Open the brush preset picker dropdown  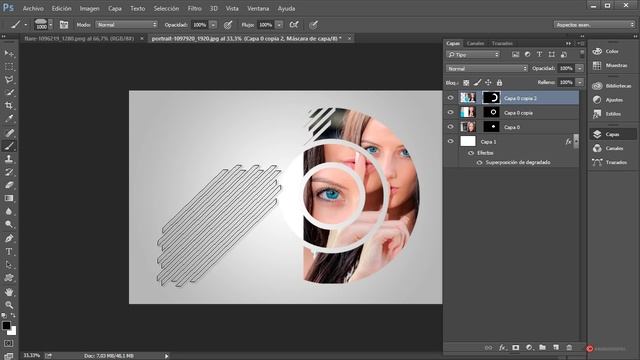(51, 24)
